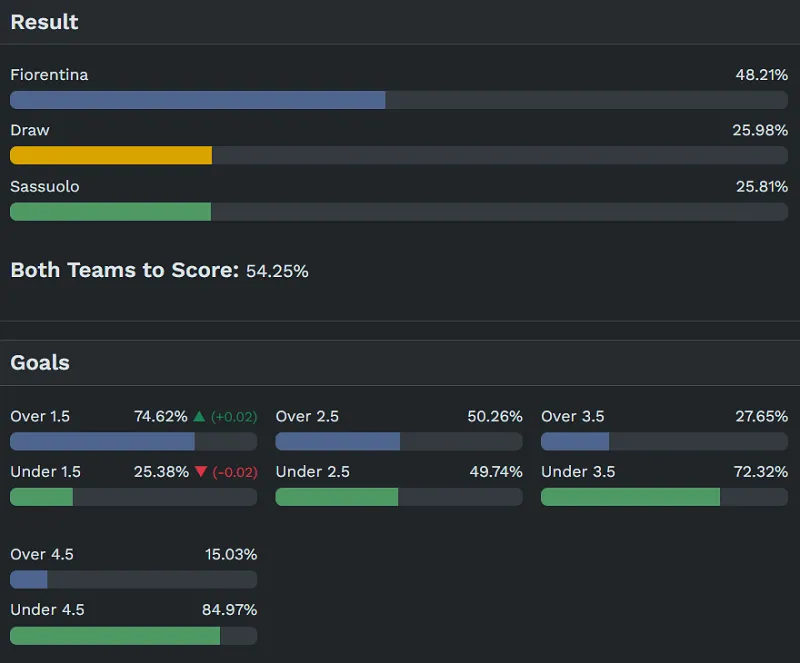Click the Result section heading
Screen dimensions: 800x663
[x=44, y=22]
